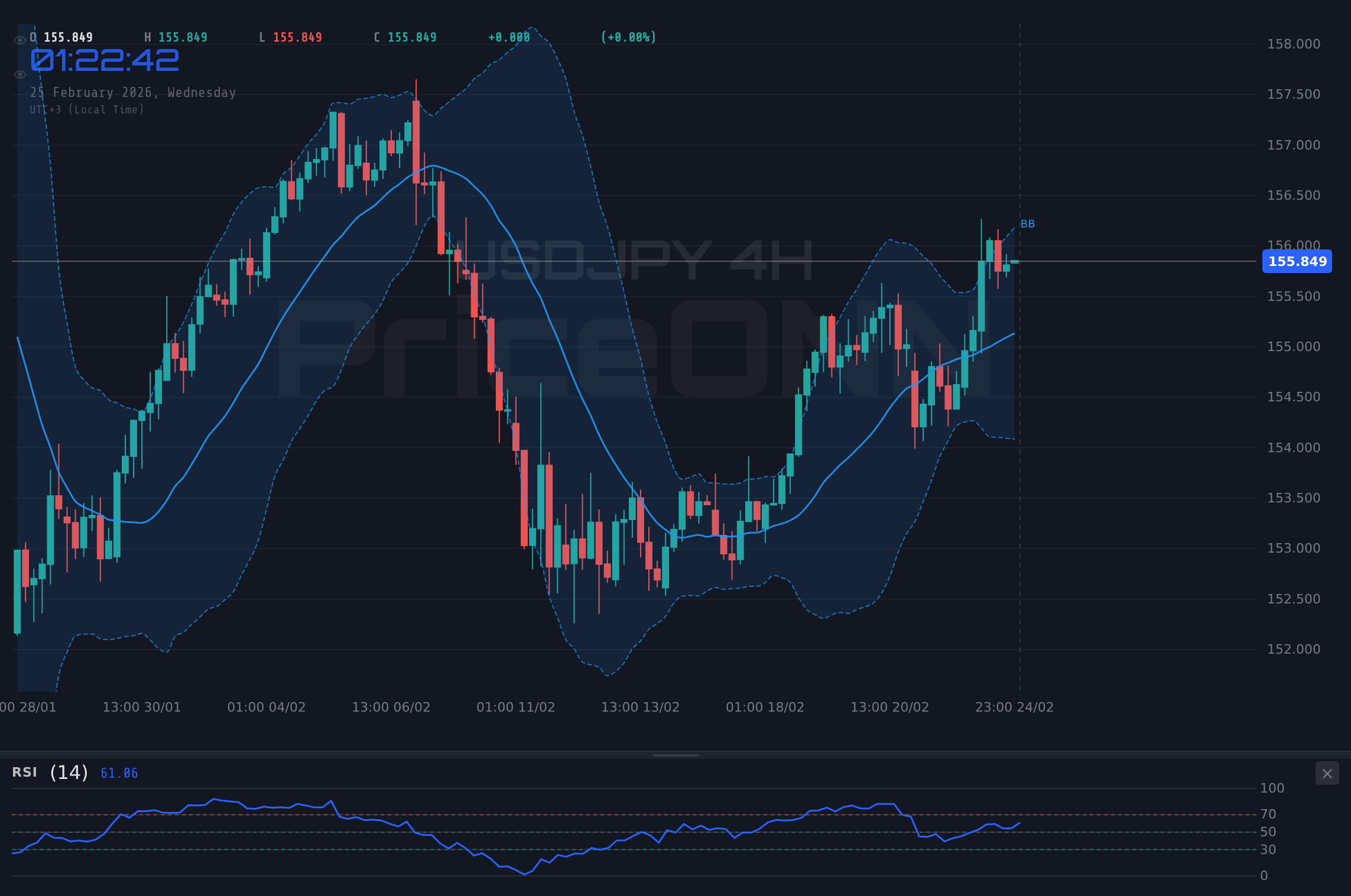Click the current price tag 155.849
1351x896 pixels.
point(1297,262)
